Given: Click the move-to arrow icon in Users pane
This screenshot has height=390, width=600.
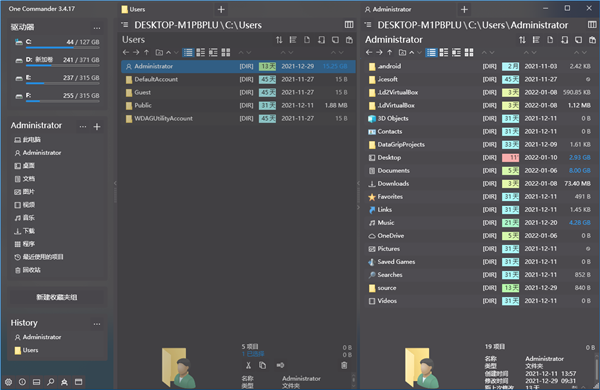Looking at the screenshot, I should point(280,365).
